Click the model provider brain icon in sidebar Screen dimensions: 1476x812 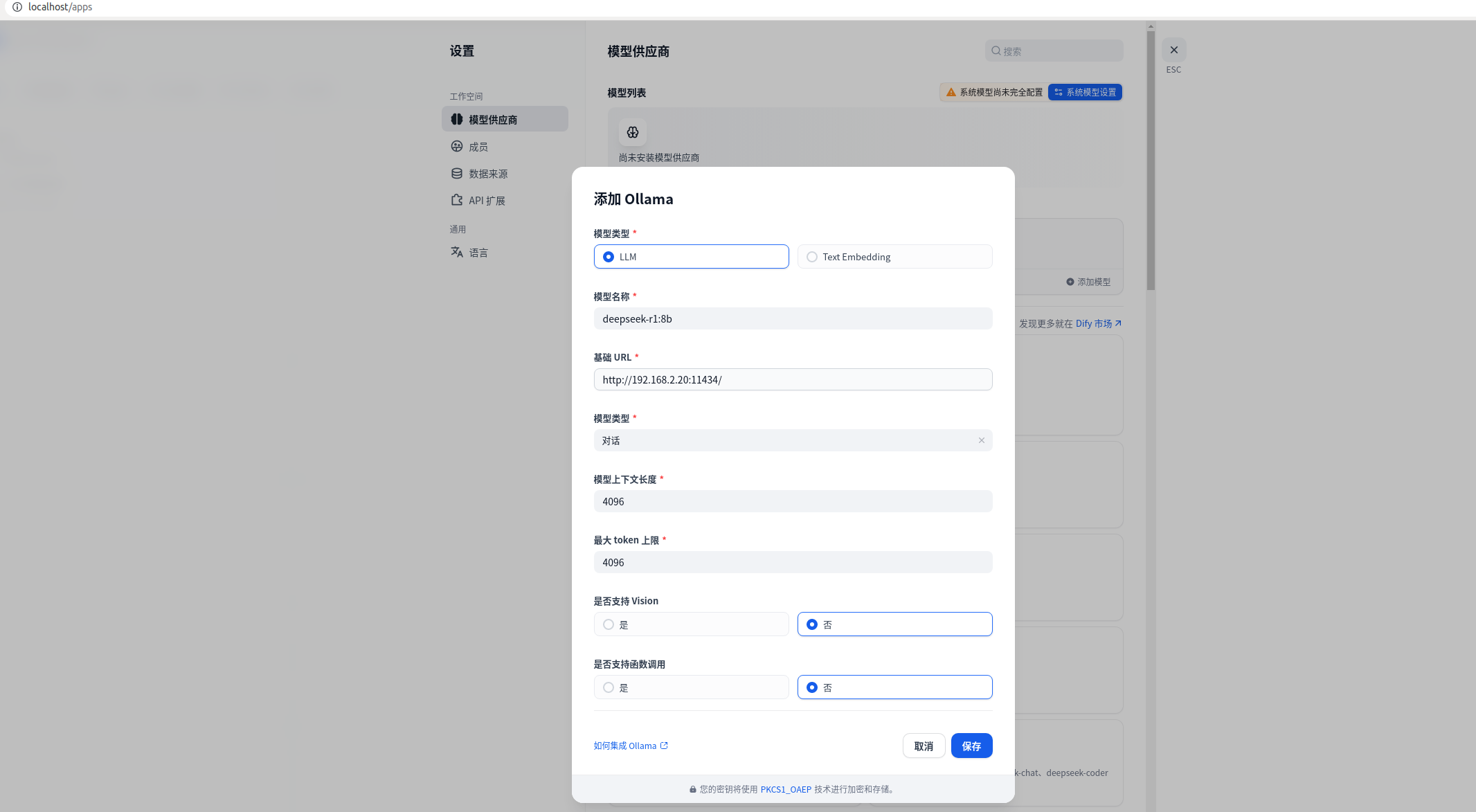pyautogui.click(x=457, y=119)
